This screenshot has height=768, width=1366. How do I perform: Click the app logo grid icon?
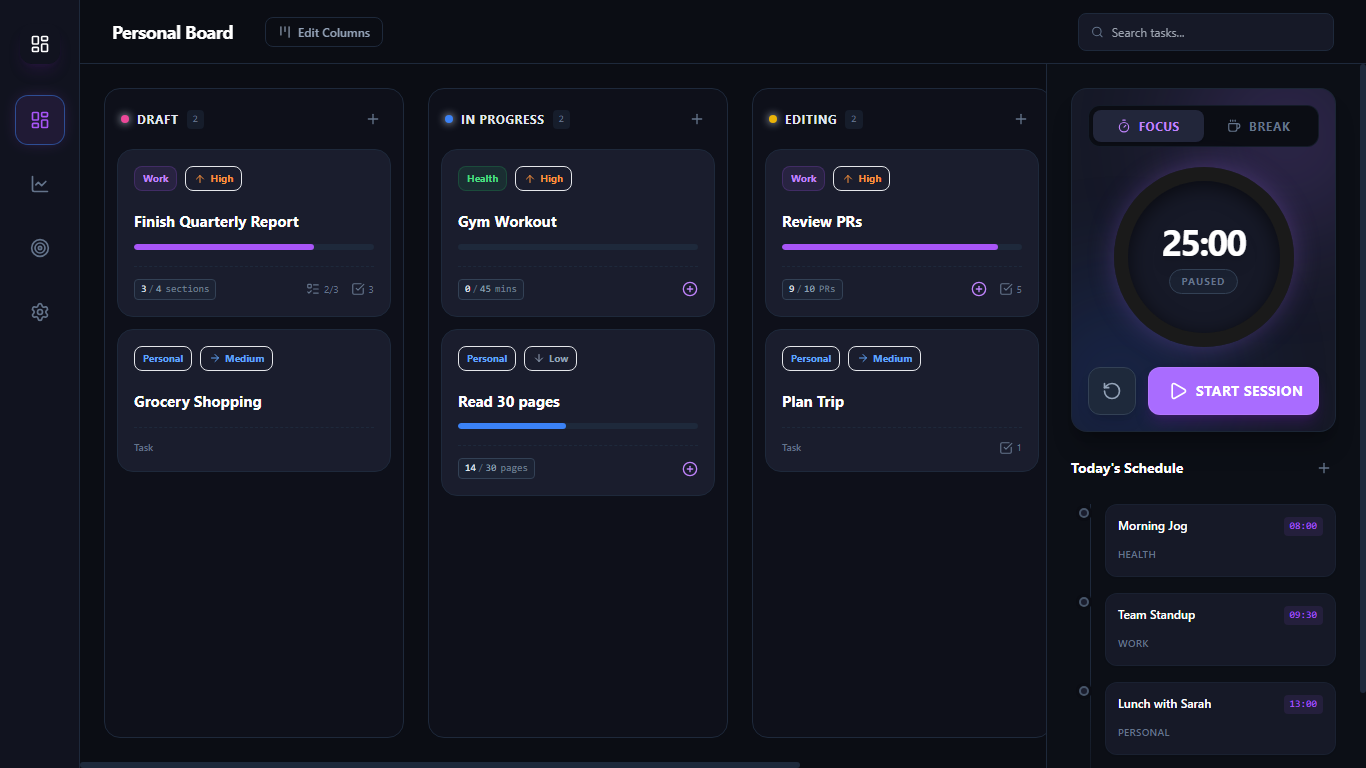click(39, 44)
